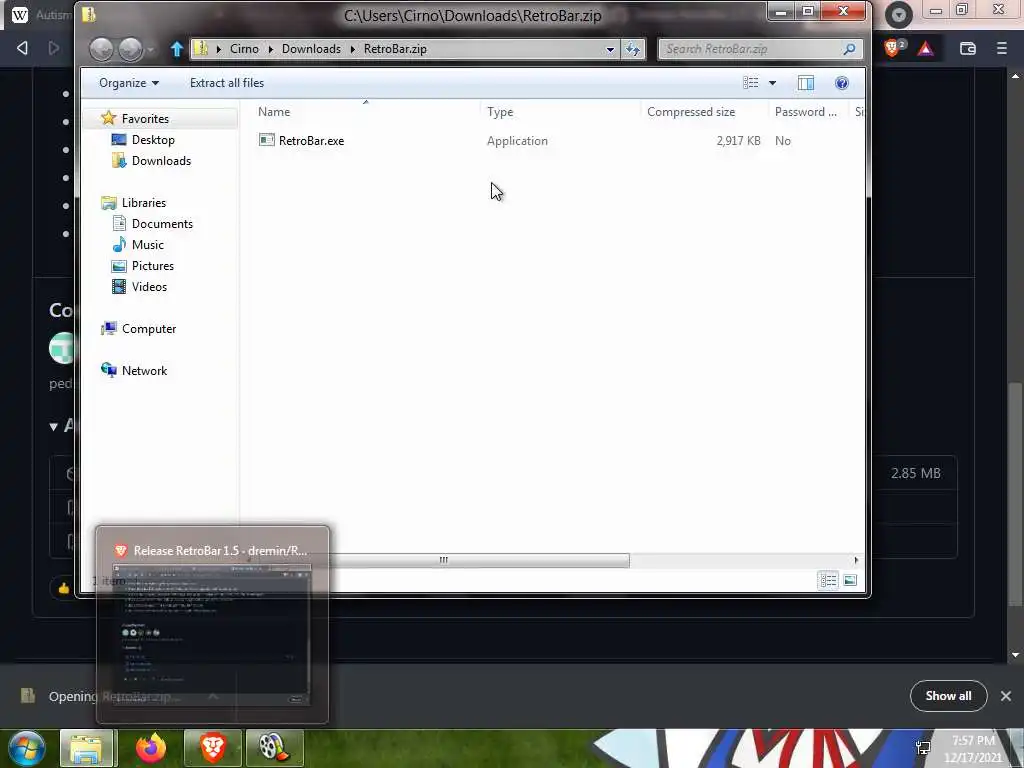Open Desktop in navigation pane
Image resolution: width=1024 pixels, height=768 pixels.
point(153,140)
